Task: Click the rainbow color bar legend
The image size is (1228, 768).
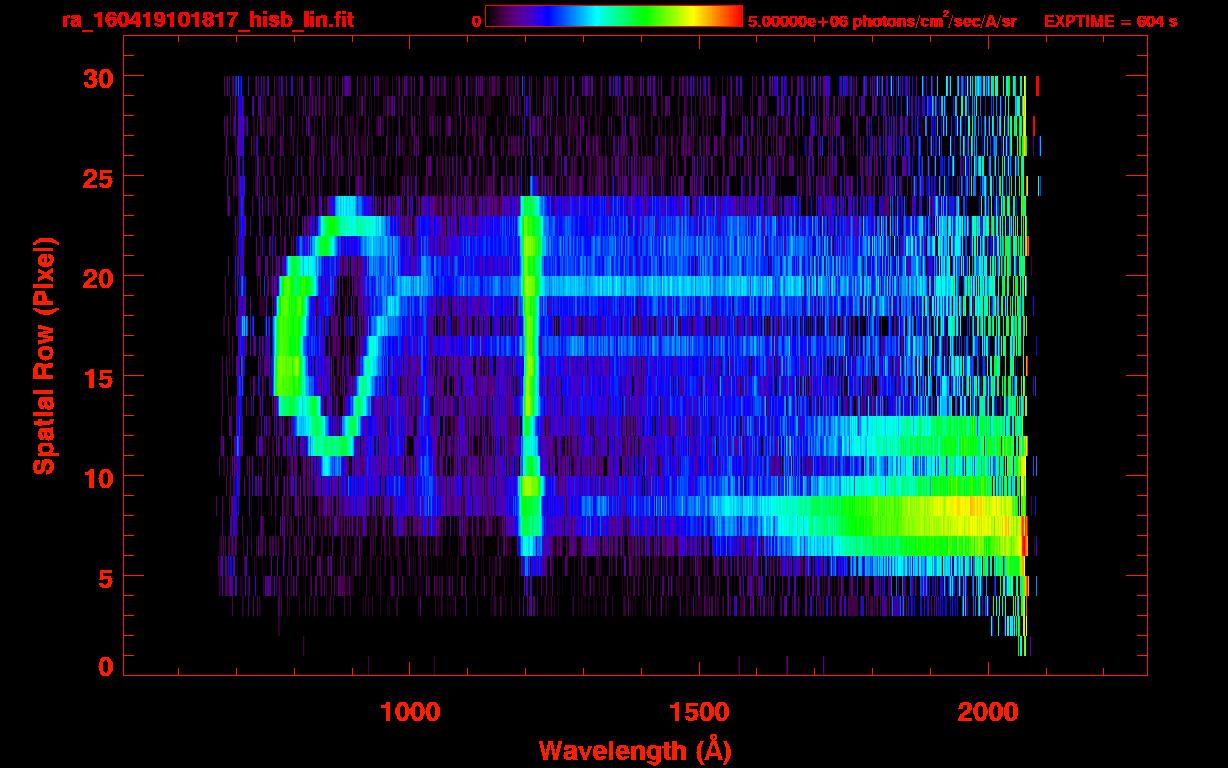Action: coord(613,16)
